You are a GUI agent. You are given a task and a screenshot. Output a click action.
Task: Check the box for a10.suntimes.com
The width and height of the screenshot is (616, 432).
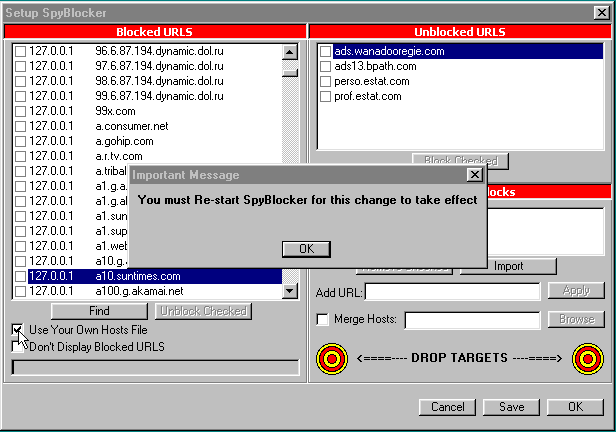coord(20,276)
